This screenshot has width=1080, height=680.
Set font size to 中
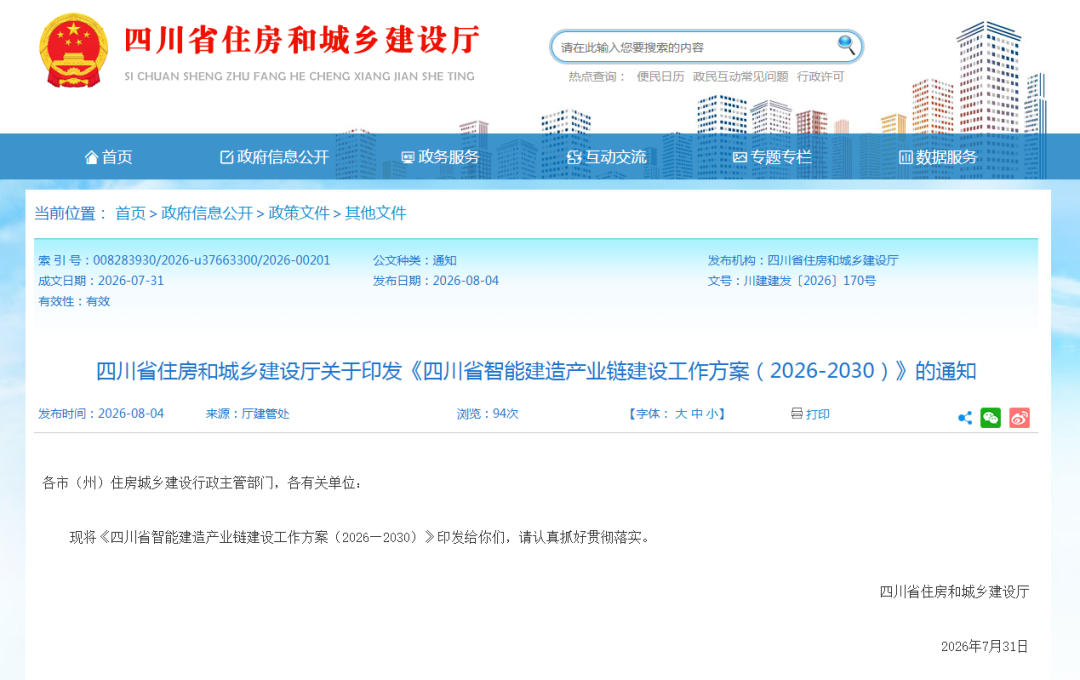click(x=697, y=414)
